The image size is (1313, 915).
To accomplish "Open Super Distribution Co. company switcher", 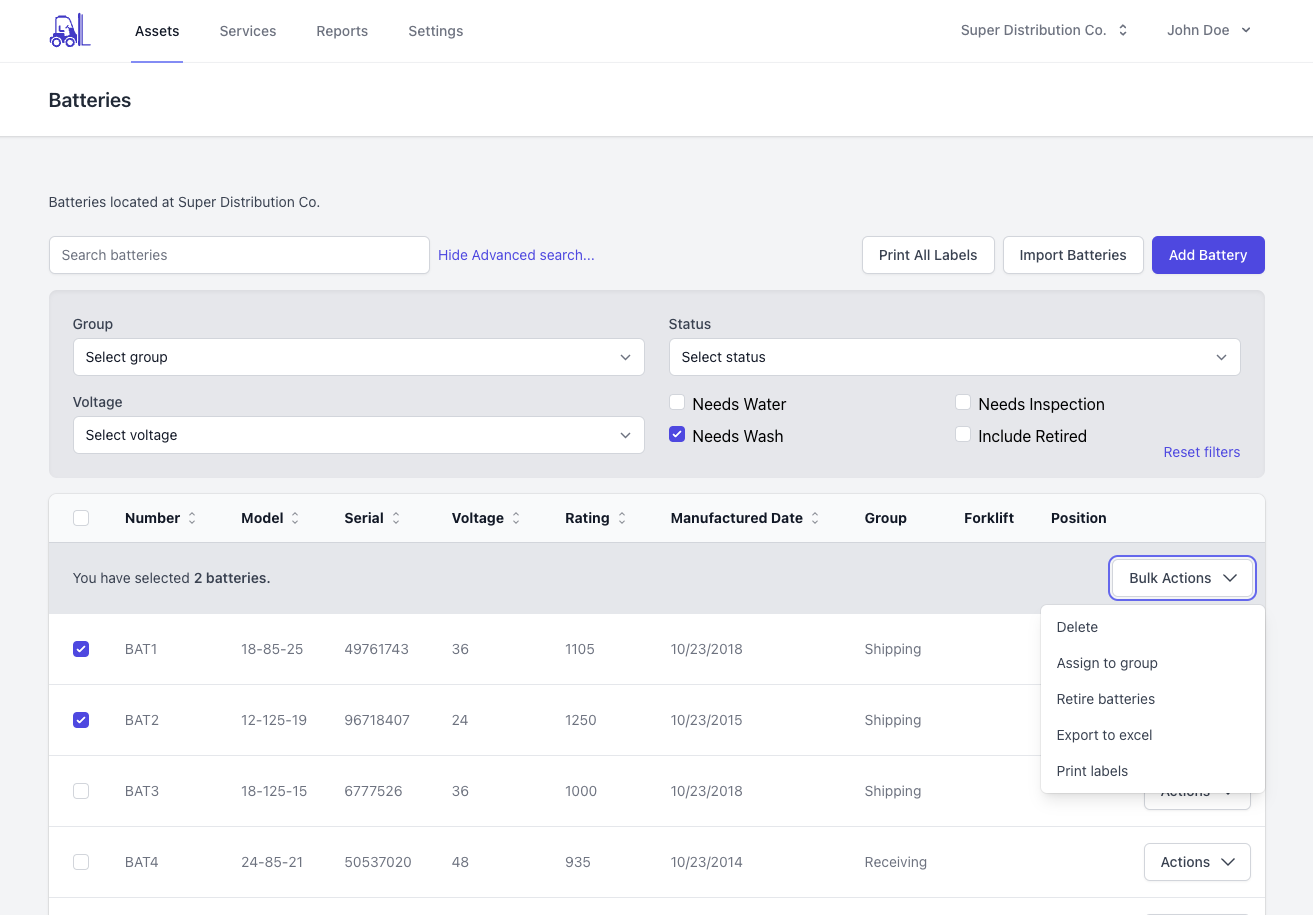I will pos(1044,30).
